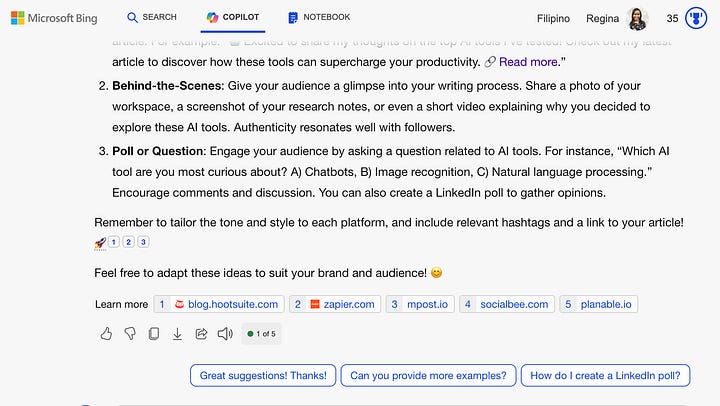Click citation number 1 under the response

point(114,242)
